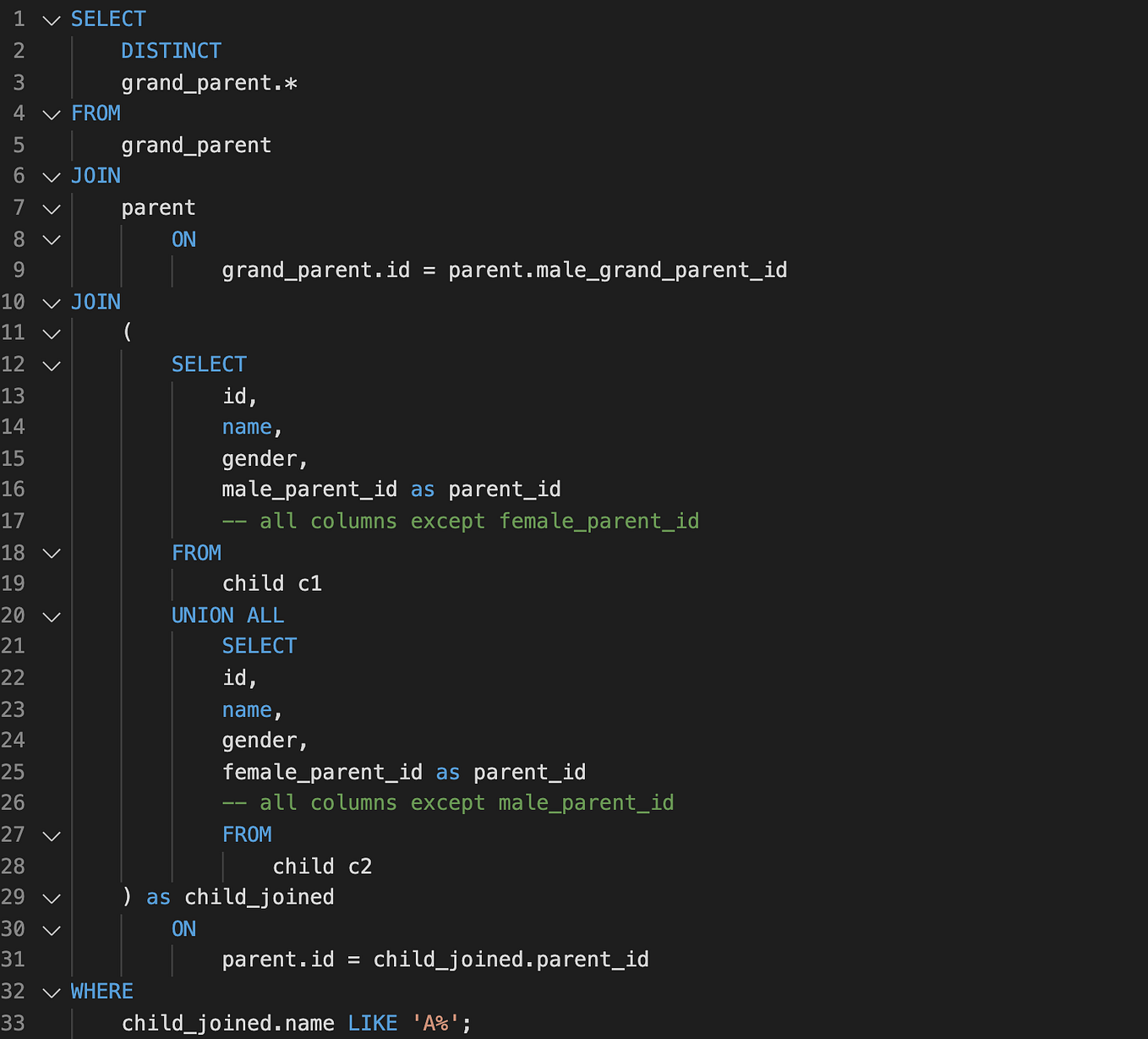Collapse the inner SELECT fold on line 12

(x=51, y=365)
